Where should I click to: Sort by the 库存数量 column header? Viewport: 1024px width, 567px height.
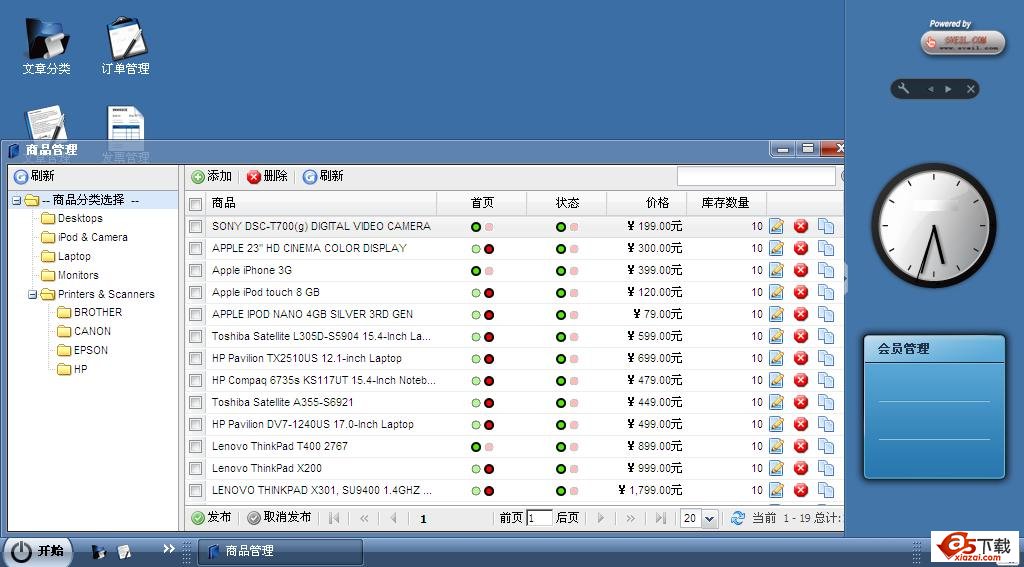click(x=726, y=203)
